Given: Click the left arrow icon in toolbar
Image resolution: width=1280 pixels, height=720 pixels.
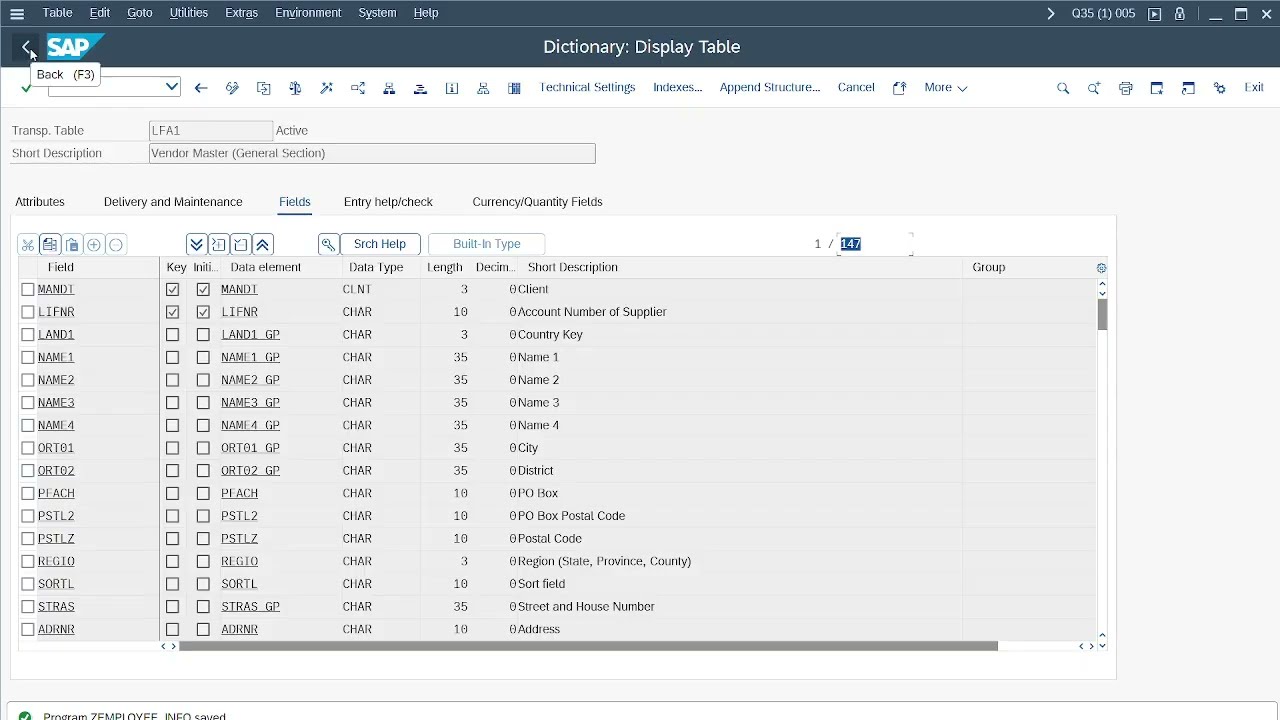Looking at the screenshot, I should point(201,88).
